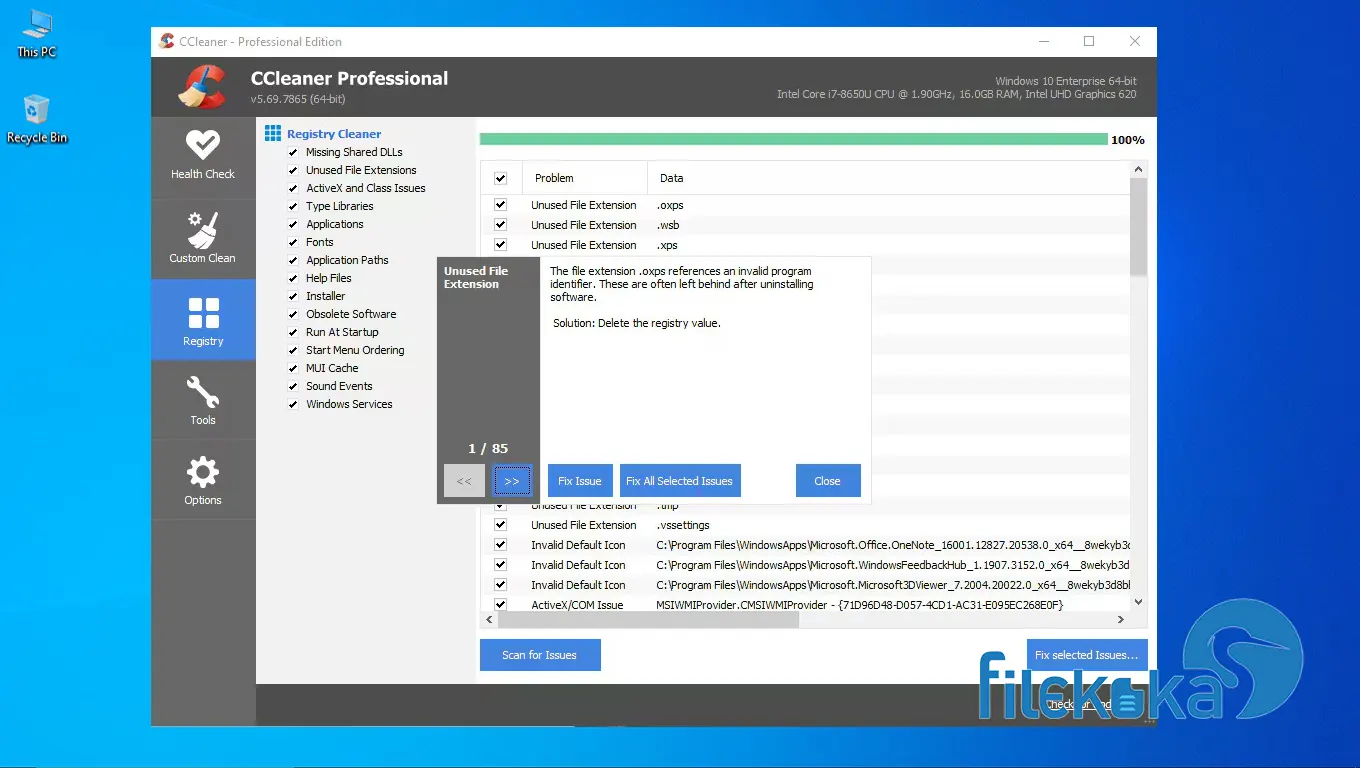Toggle Windows Services checkbox

(x=293, y=404)
